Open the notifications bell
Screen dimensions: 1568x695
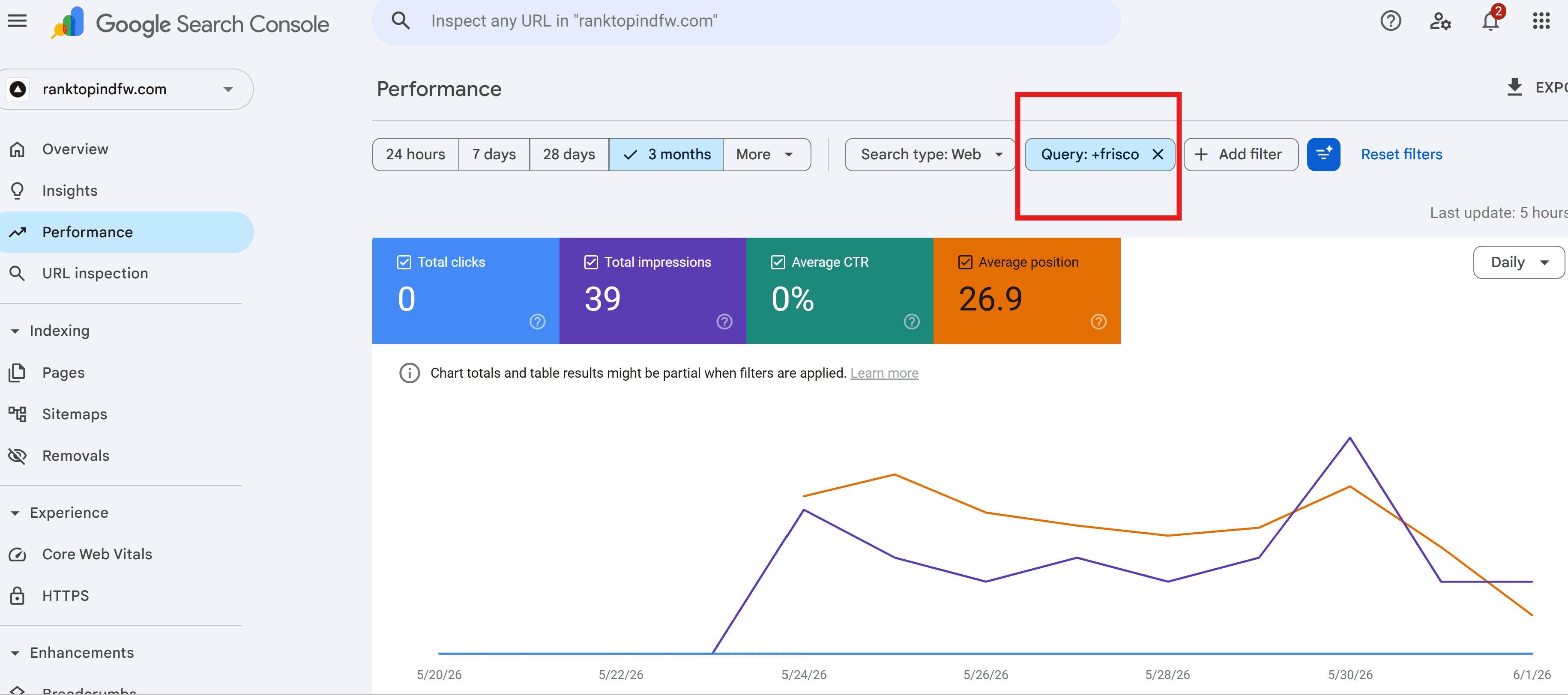(x=1491, y=21)
